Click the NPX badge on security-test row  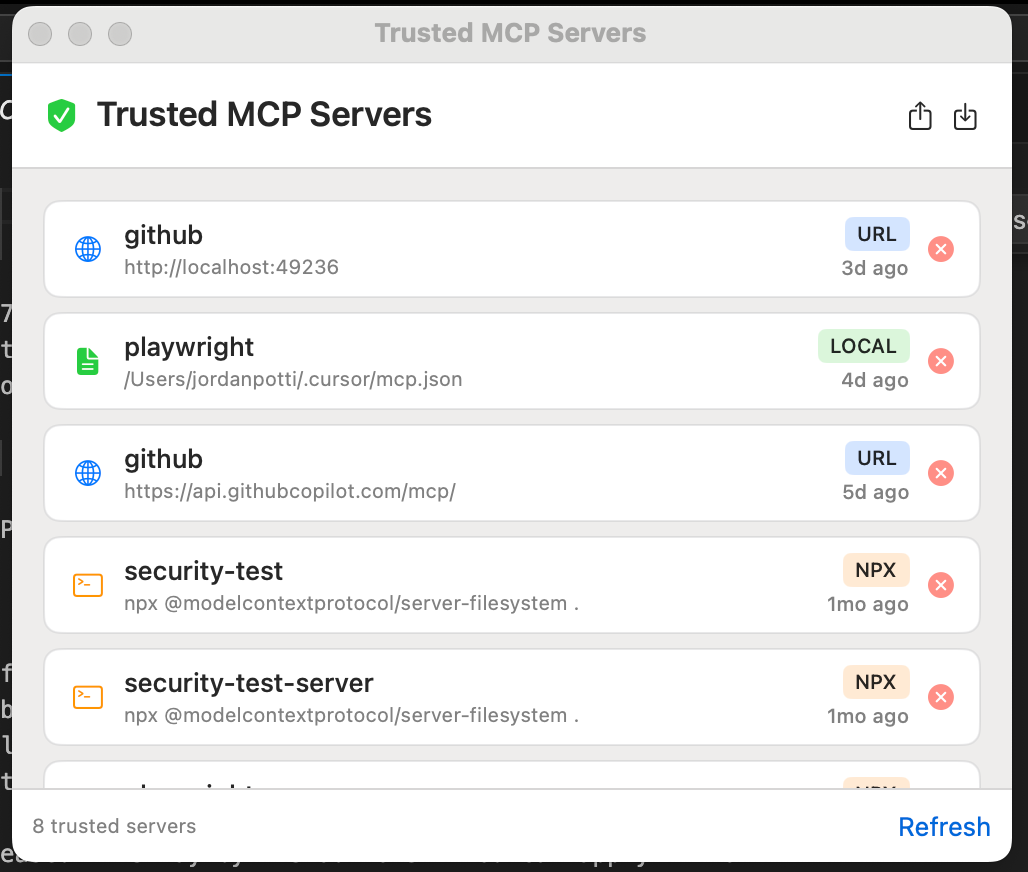[876, 570]
